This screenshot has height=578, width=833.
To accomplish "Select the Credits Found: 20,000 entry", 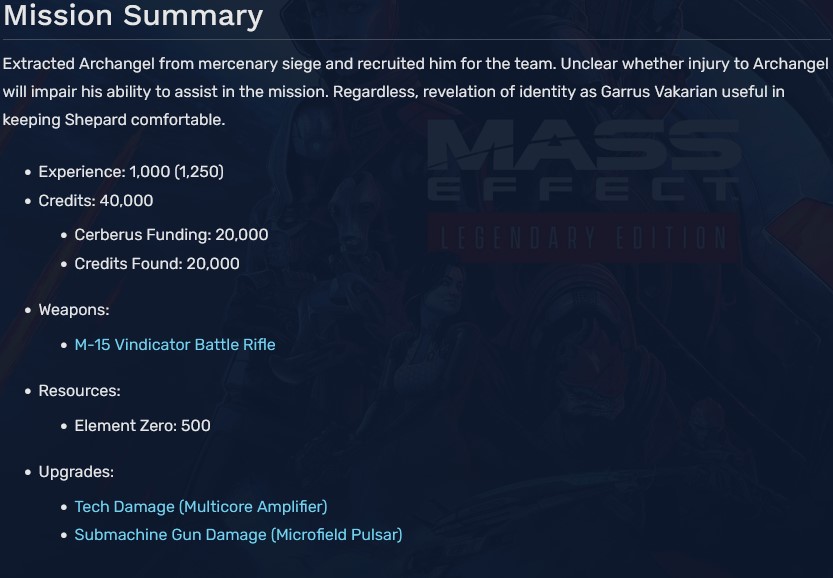I will (157, 264).
